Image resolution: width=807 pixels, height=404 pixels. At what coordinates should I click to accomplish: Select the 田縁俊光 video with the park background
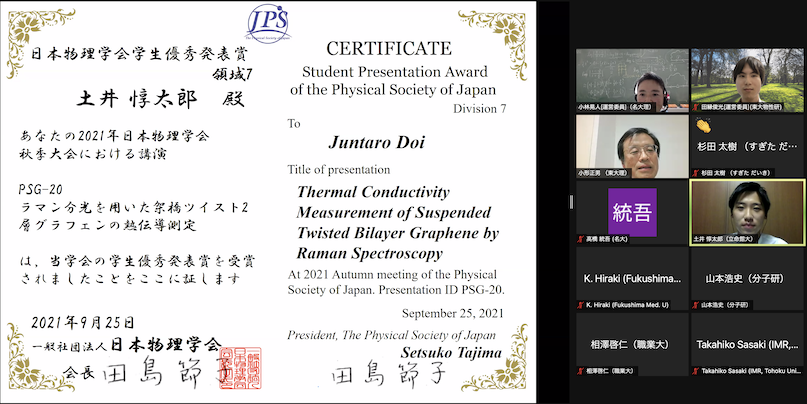click(x=747, y=80)
